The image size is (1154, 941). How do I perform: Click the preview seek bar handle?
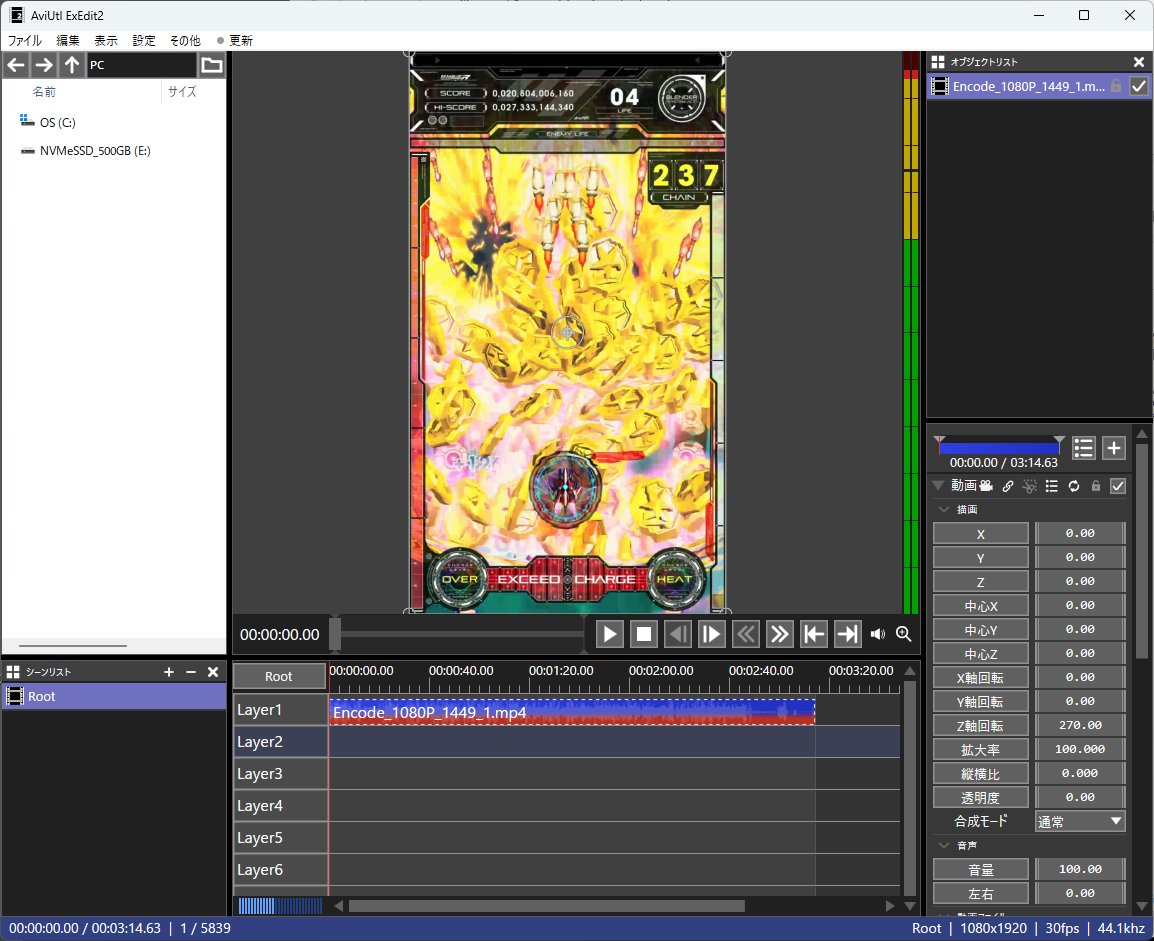(x=335, y=633)
